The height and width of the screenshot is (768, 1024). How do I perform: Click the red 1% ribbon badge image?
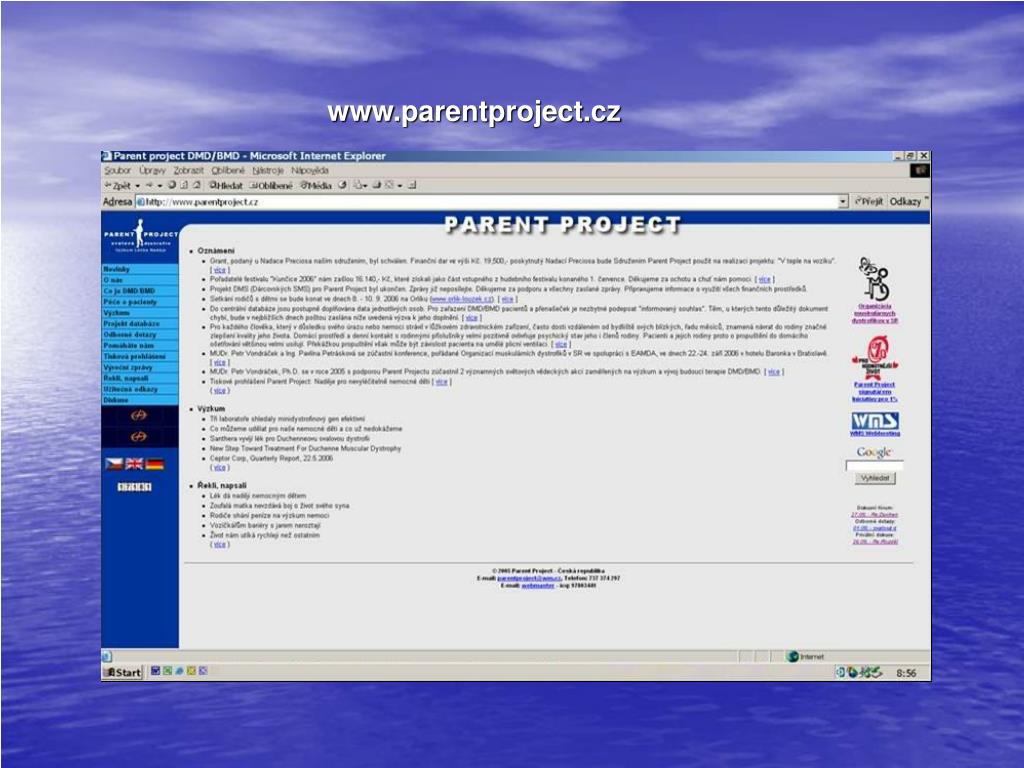pos(874,357)
